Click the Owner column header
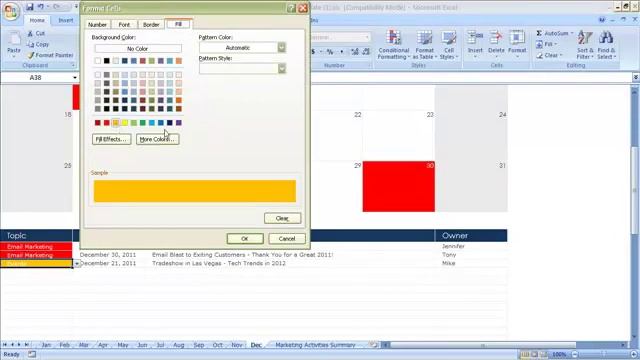Image resolution: width=640 pixels, height=360 pixels. point(471,236)
